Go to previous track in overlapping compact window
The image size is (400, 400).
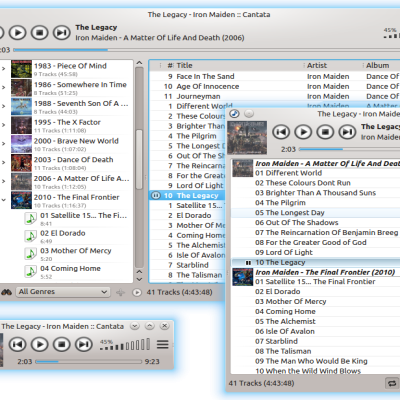coord(281,132)
